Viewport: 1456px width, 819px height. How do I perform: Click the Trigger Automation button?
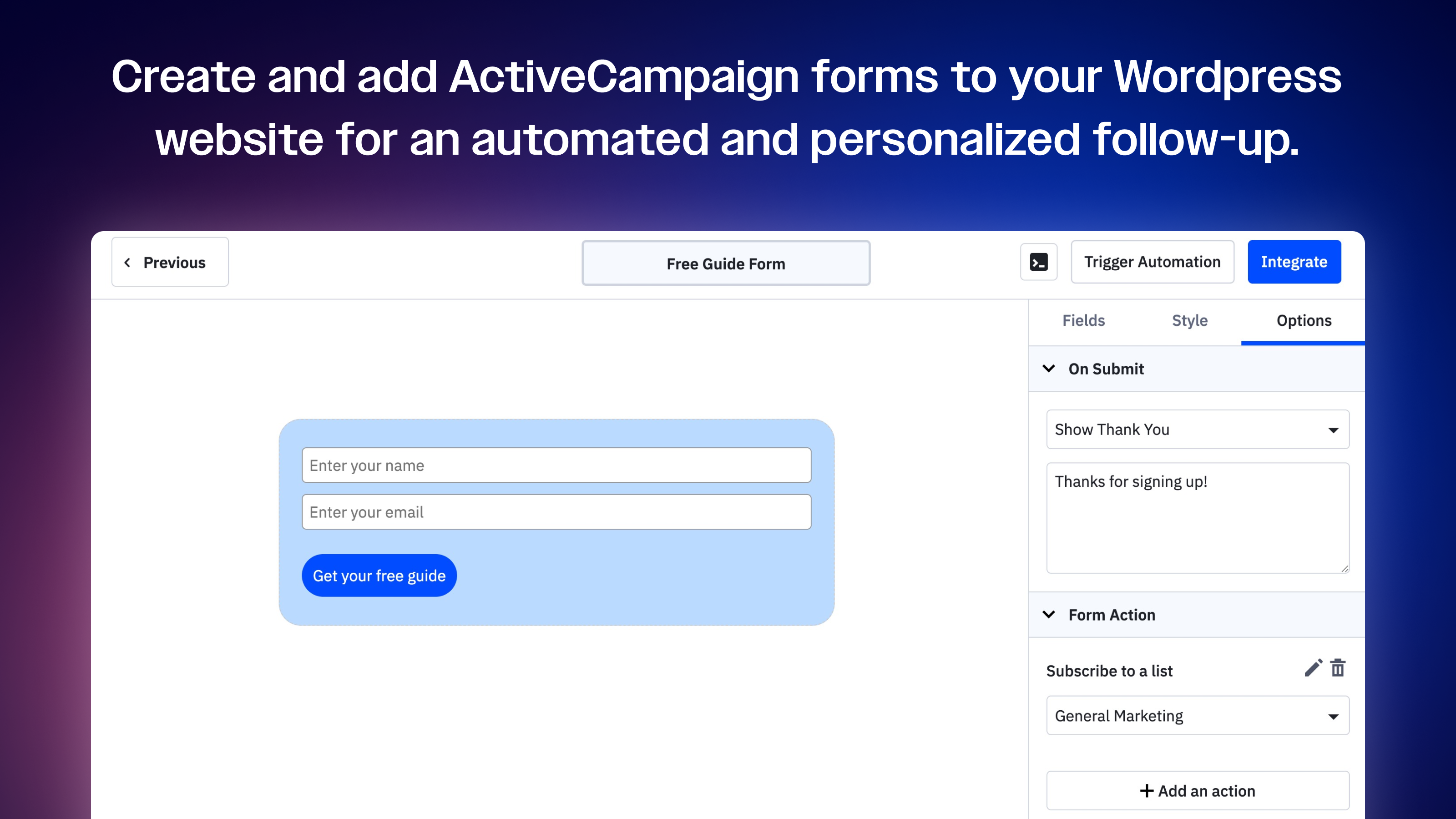coord(1152,262)
